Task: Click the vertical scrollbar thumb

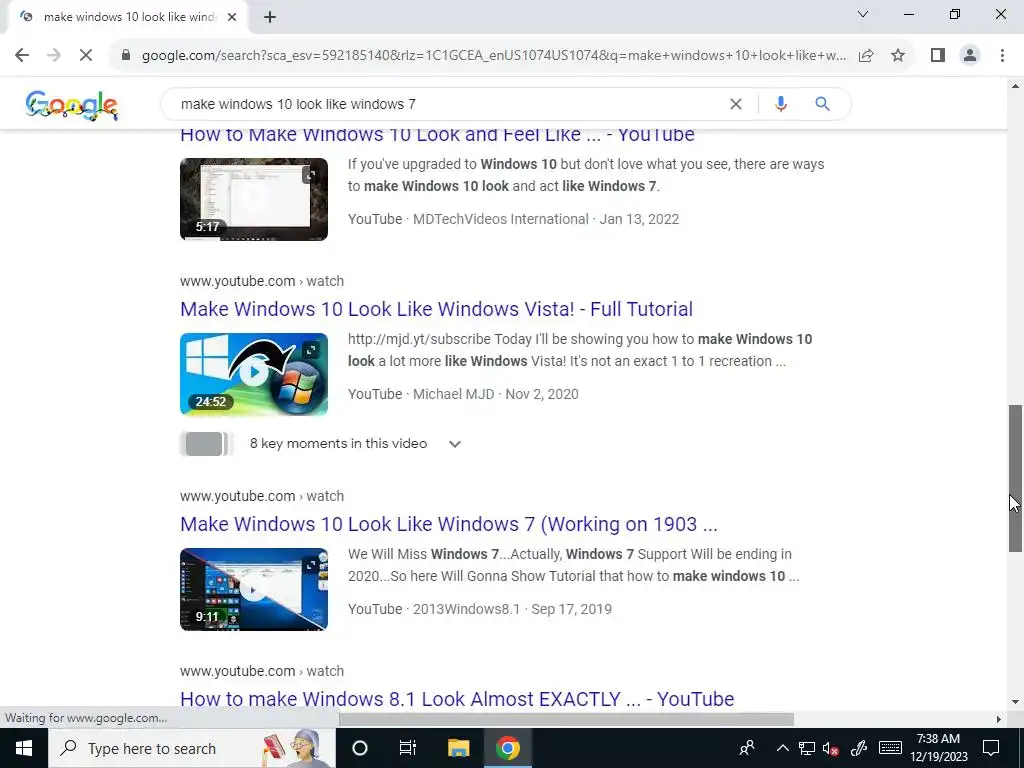Action: [1016, 478]
